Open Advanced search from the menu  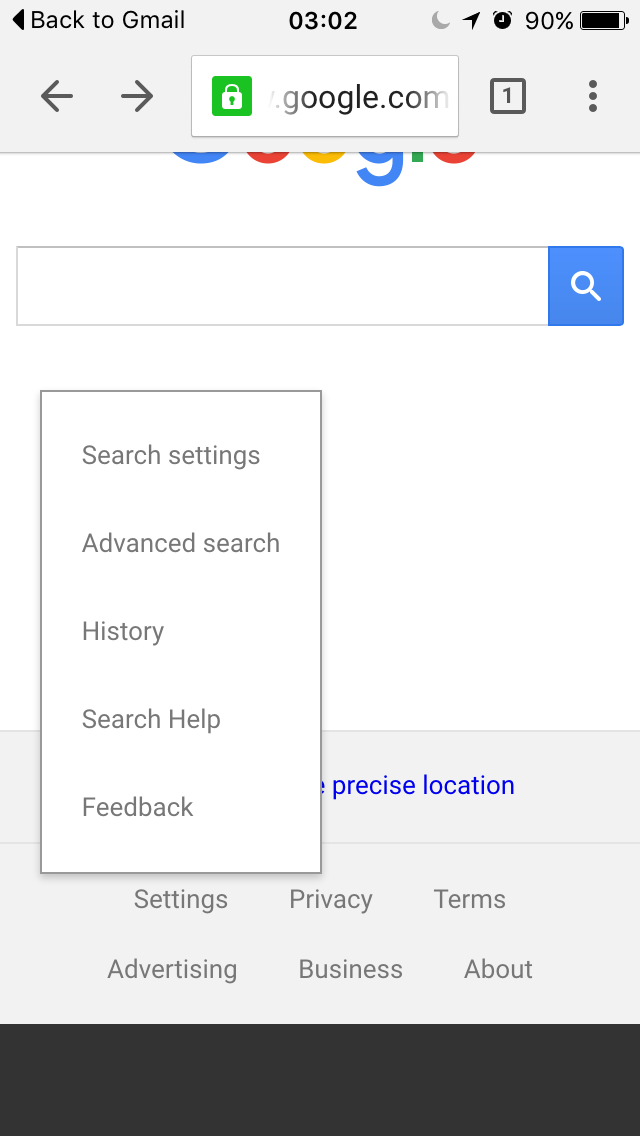pyautogui.click(x=181, y=544)
